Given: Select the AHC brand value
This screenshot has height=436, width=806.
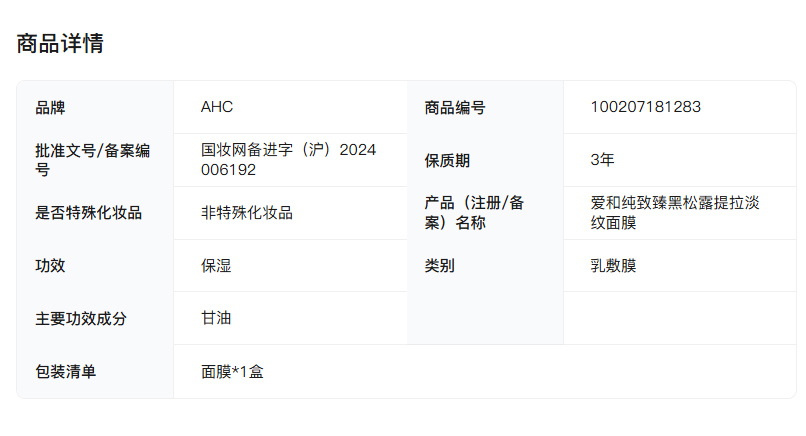Looking at the screenshot, I should click(217, 107).
